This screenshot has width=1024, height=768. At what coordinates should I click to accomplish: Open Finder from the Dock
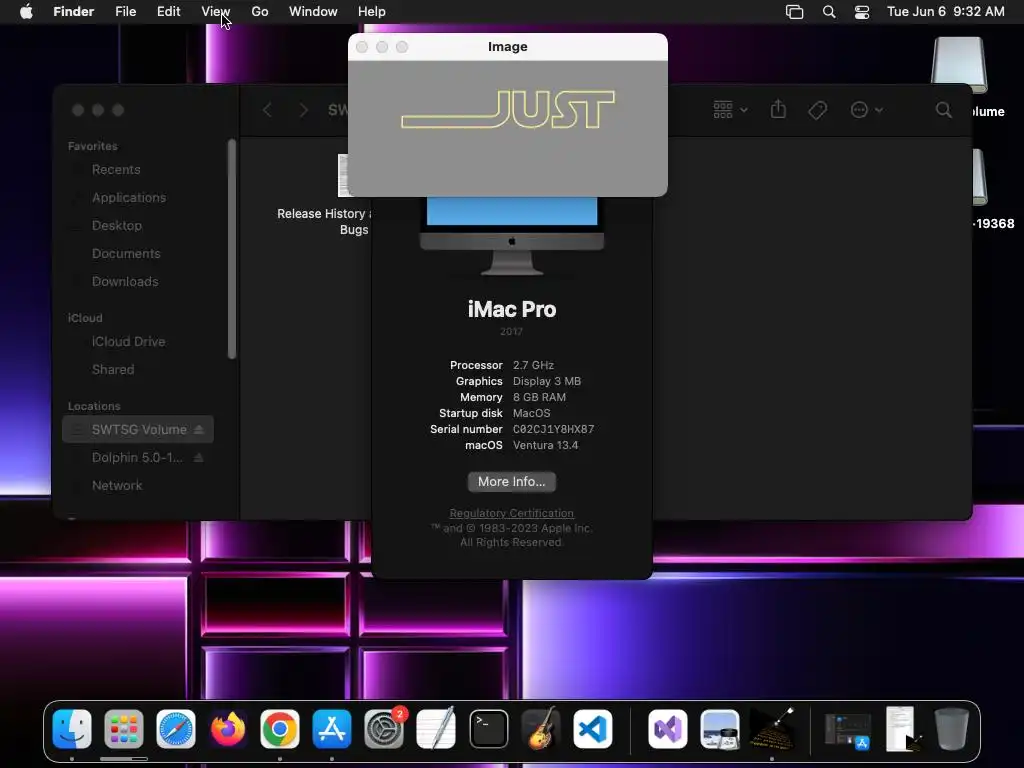click(72, 729)
